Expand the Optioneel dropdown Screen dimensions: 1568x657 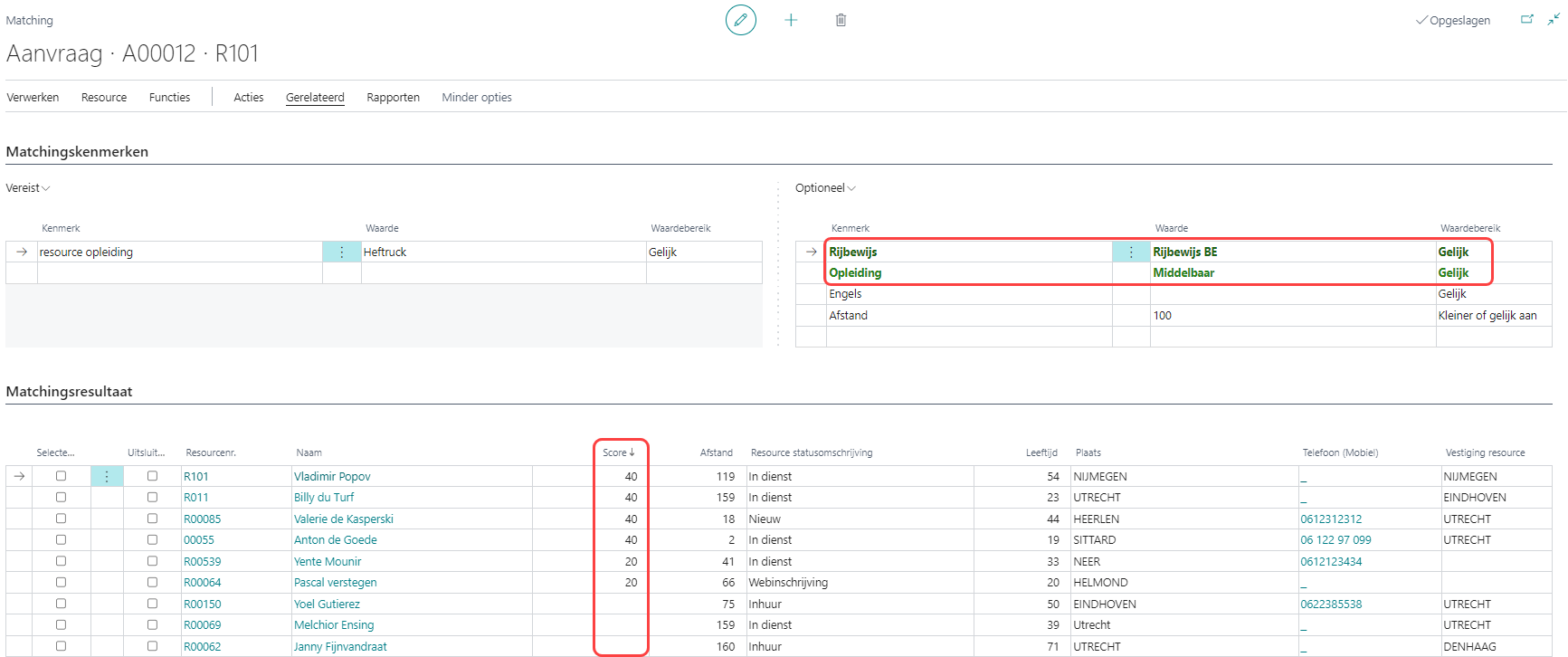click(824, 188)
